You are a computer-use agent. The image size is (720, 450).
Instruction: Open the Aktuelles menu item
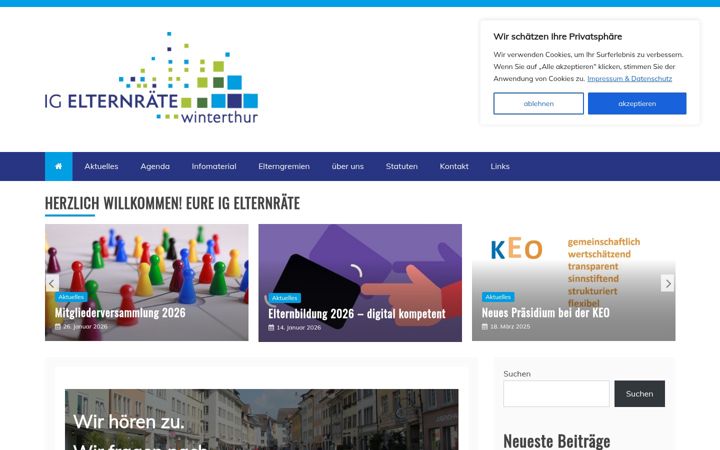[101, 166]
